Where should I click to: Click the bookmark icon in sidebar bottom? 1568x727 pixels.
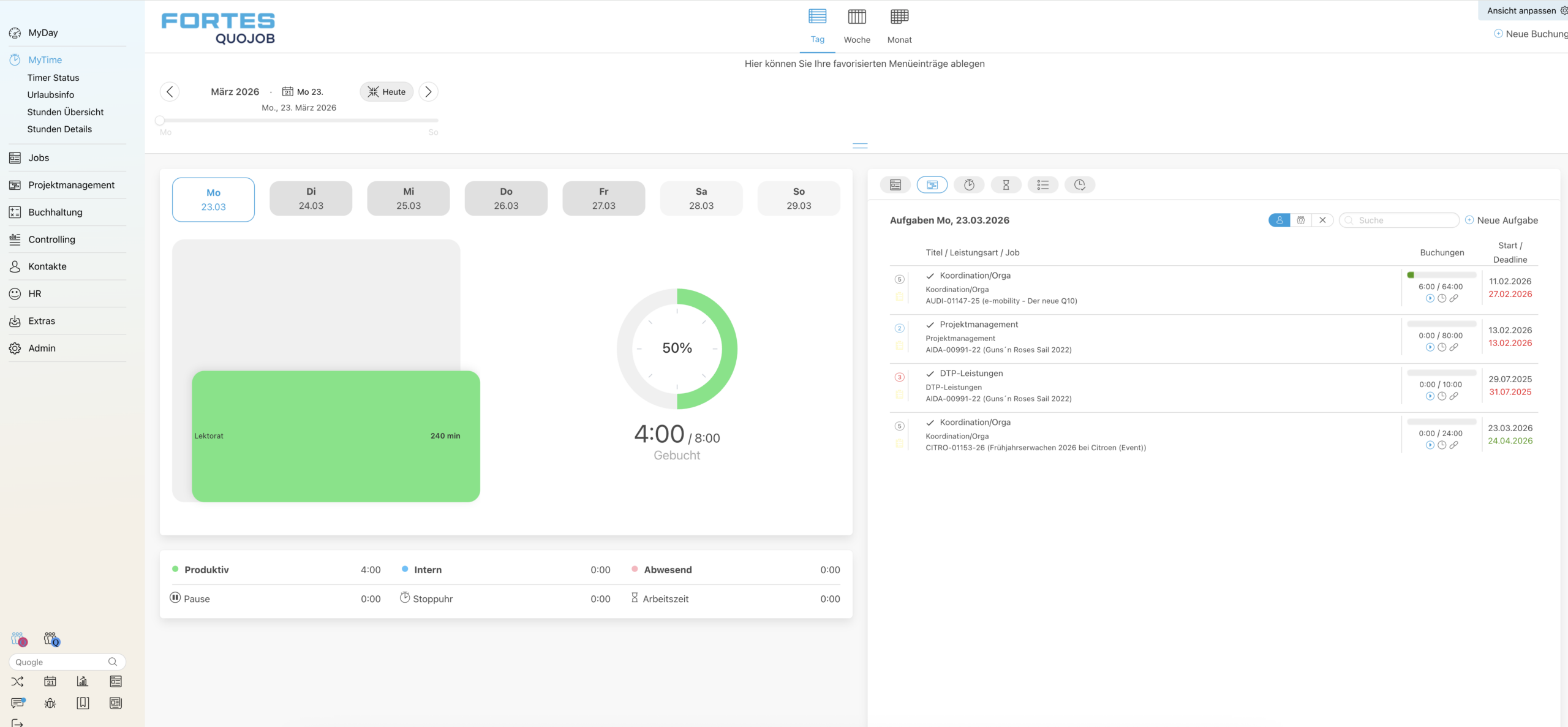coord(83,703)
